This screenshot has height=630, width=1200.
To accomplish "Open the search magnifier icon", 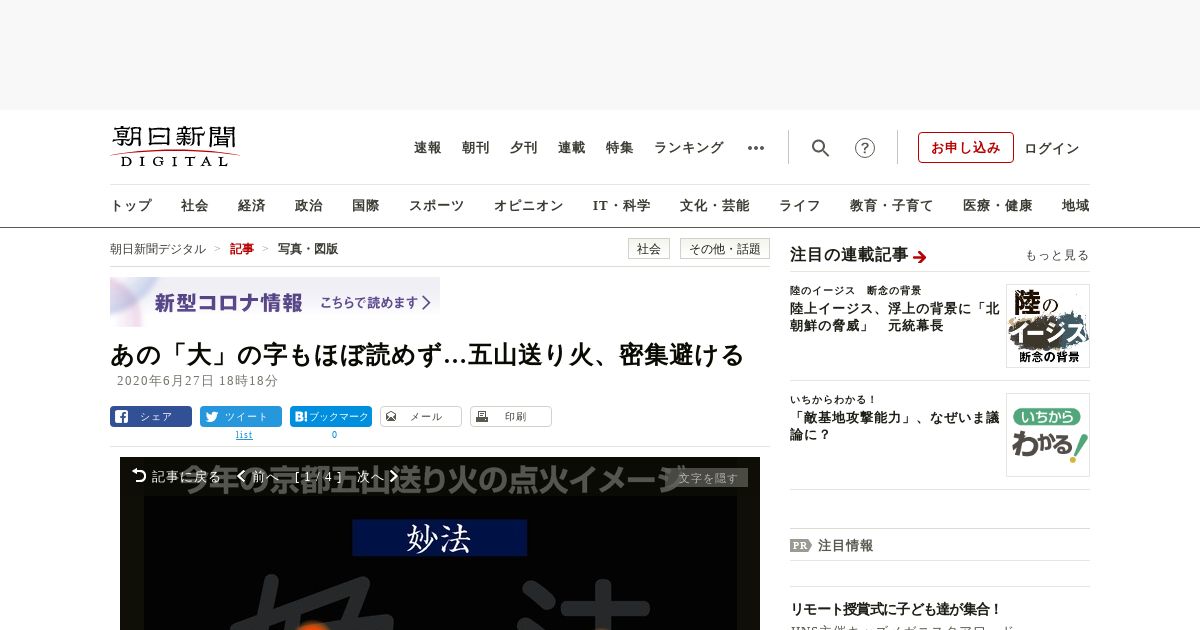I will coord(820,148).
